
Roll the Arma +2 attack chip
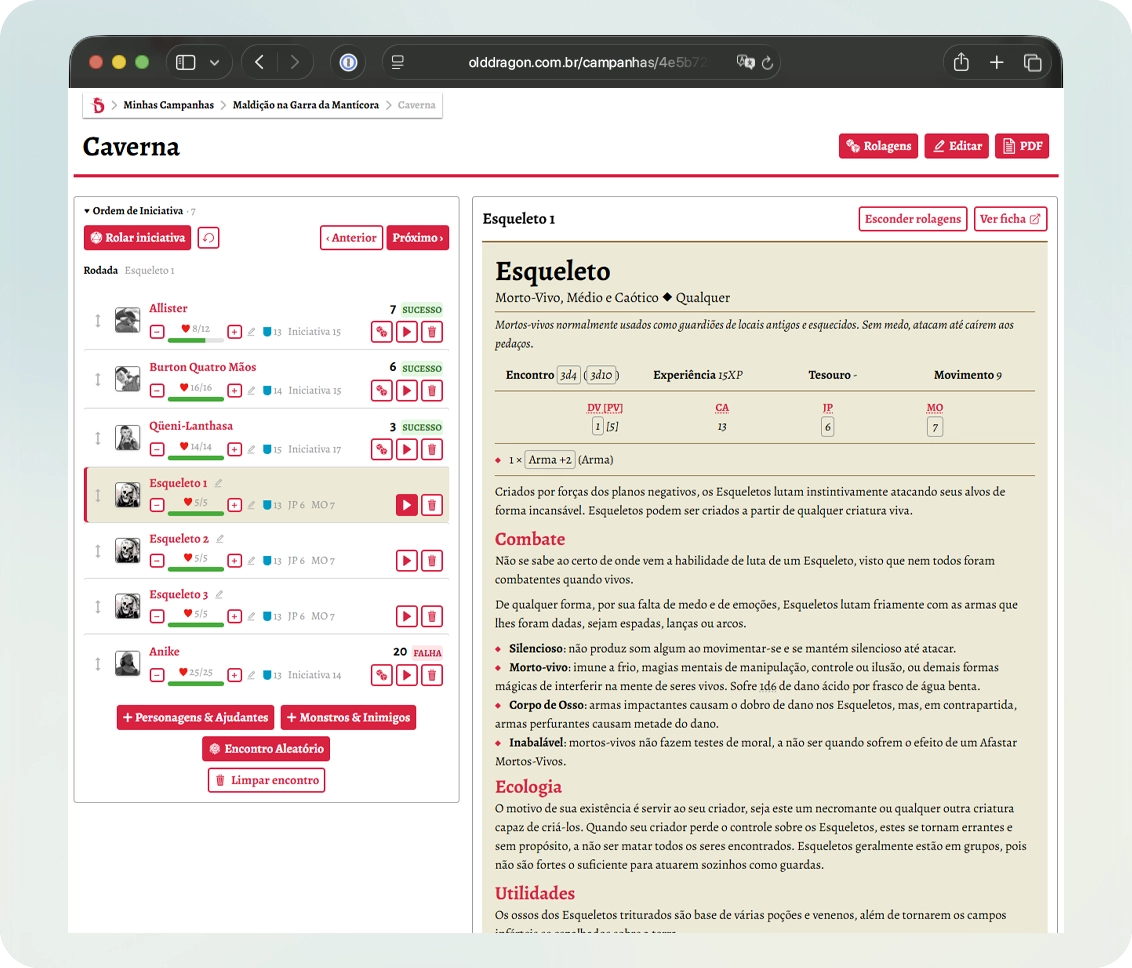pos(550,460)
